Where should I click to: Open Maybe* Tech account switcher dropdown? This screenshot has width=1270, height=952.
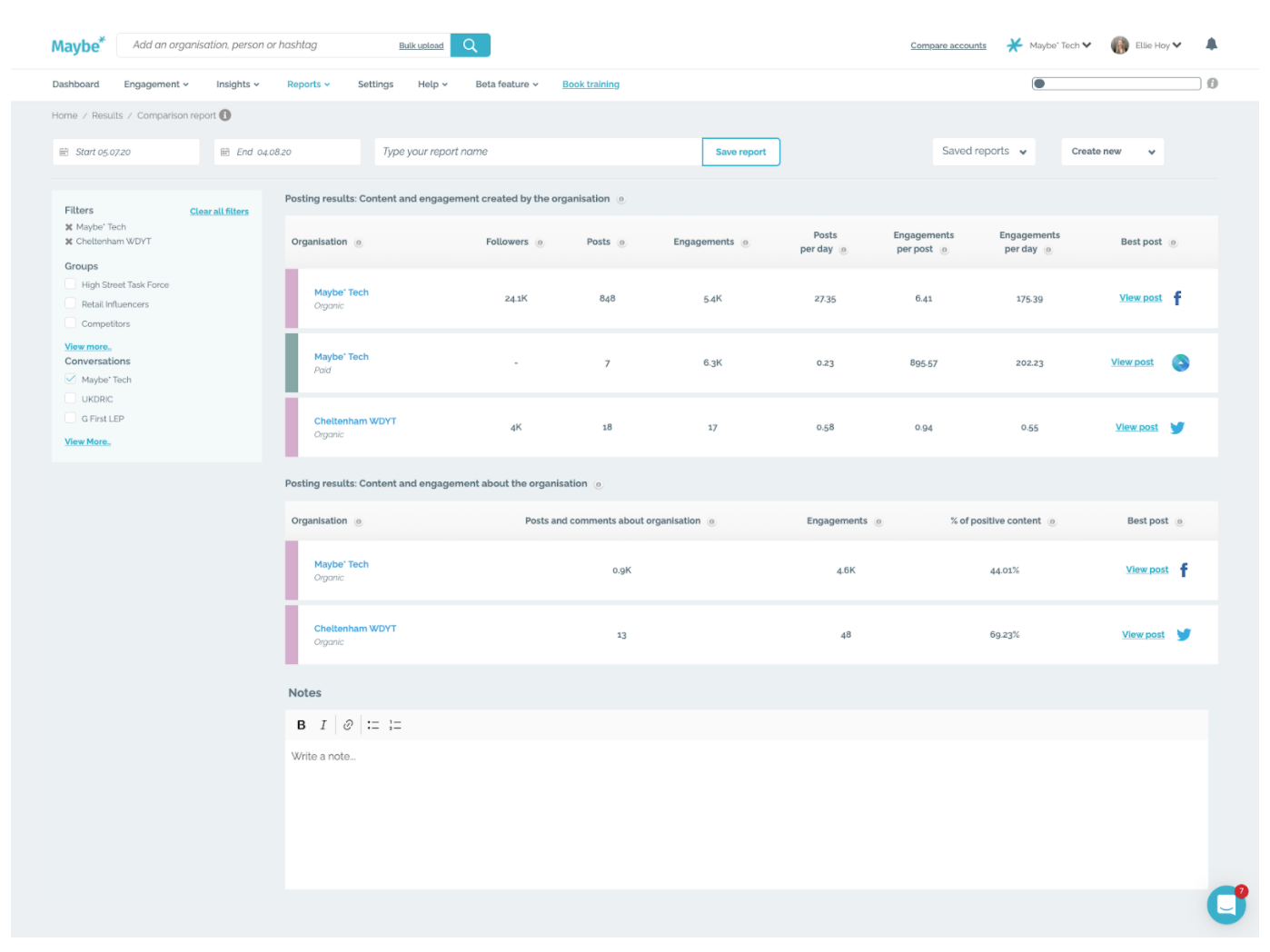[1059, 45]
